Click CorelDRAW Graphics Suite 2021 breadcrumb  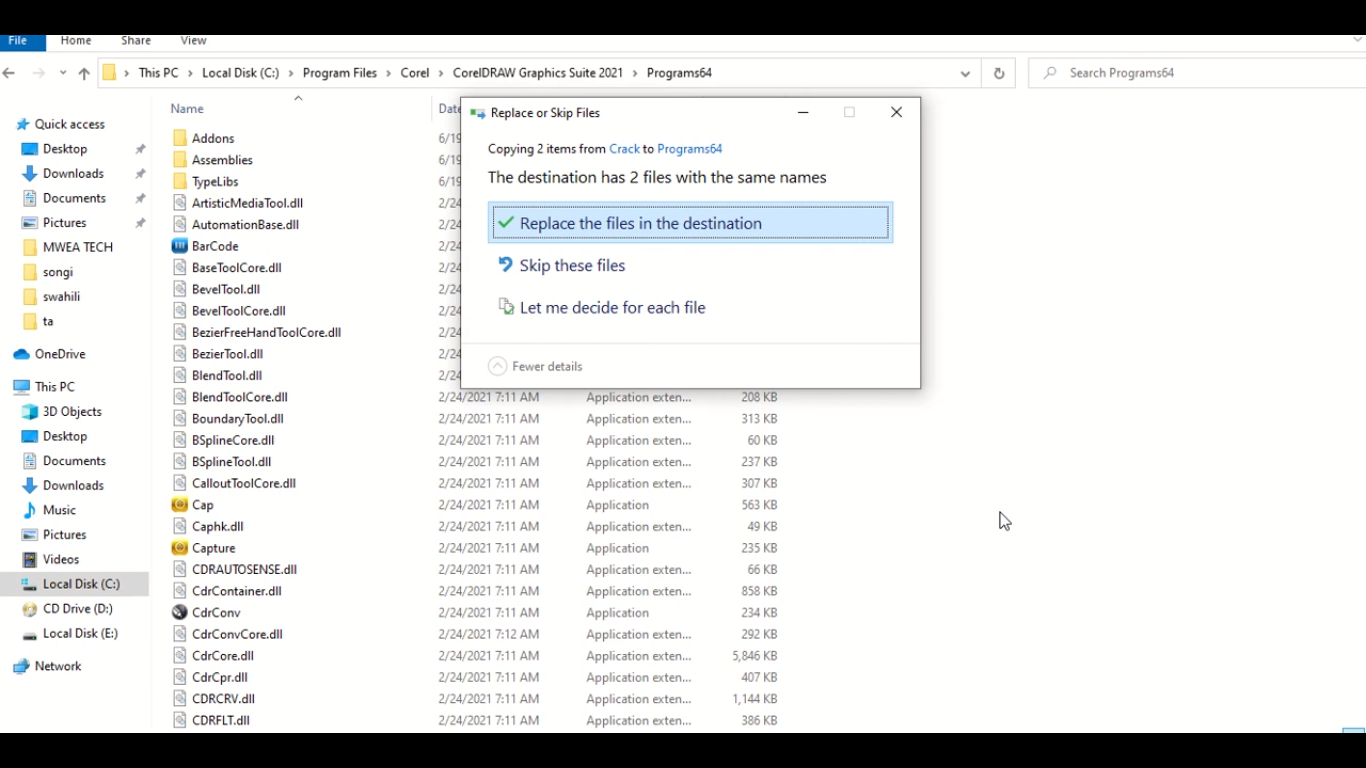click(538, 73)
